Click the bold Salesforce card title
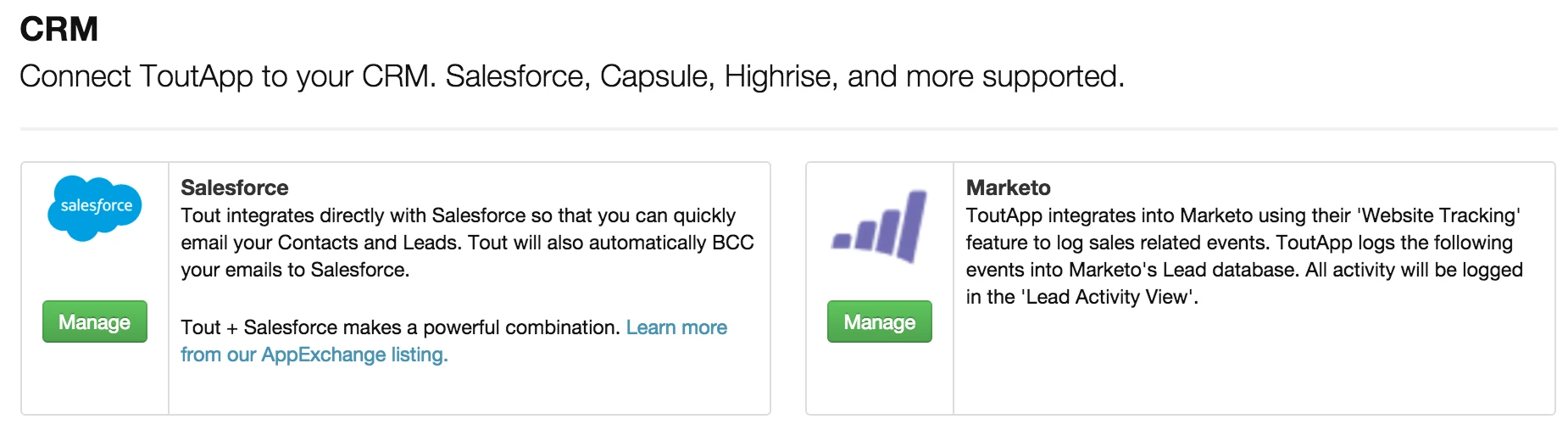 pyautogui.click(x=234, y=187)
